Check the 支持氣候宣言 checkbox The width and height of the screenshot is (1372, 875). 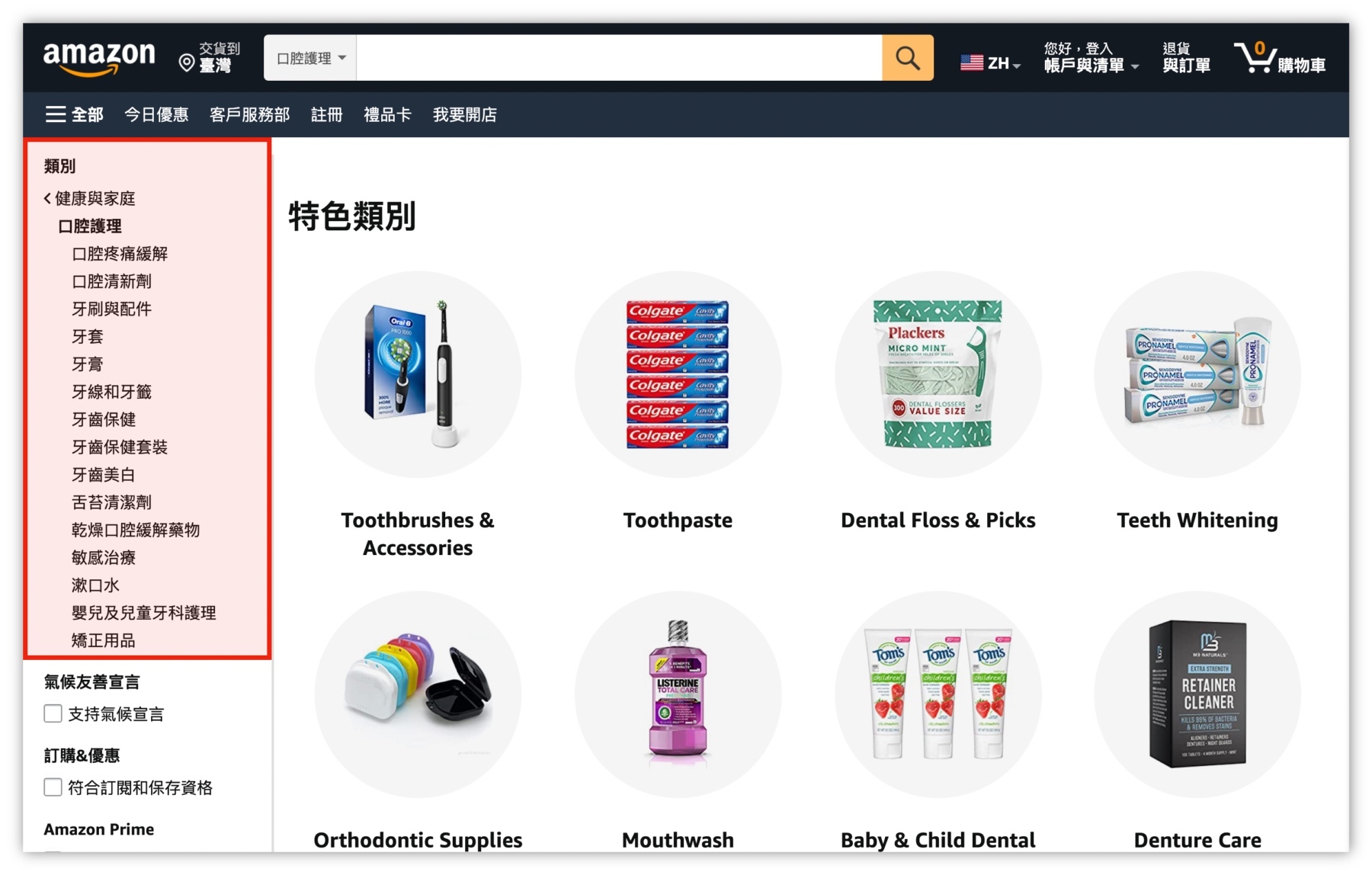pos(53,713)
